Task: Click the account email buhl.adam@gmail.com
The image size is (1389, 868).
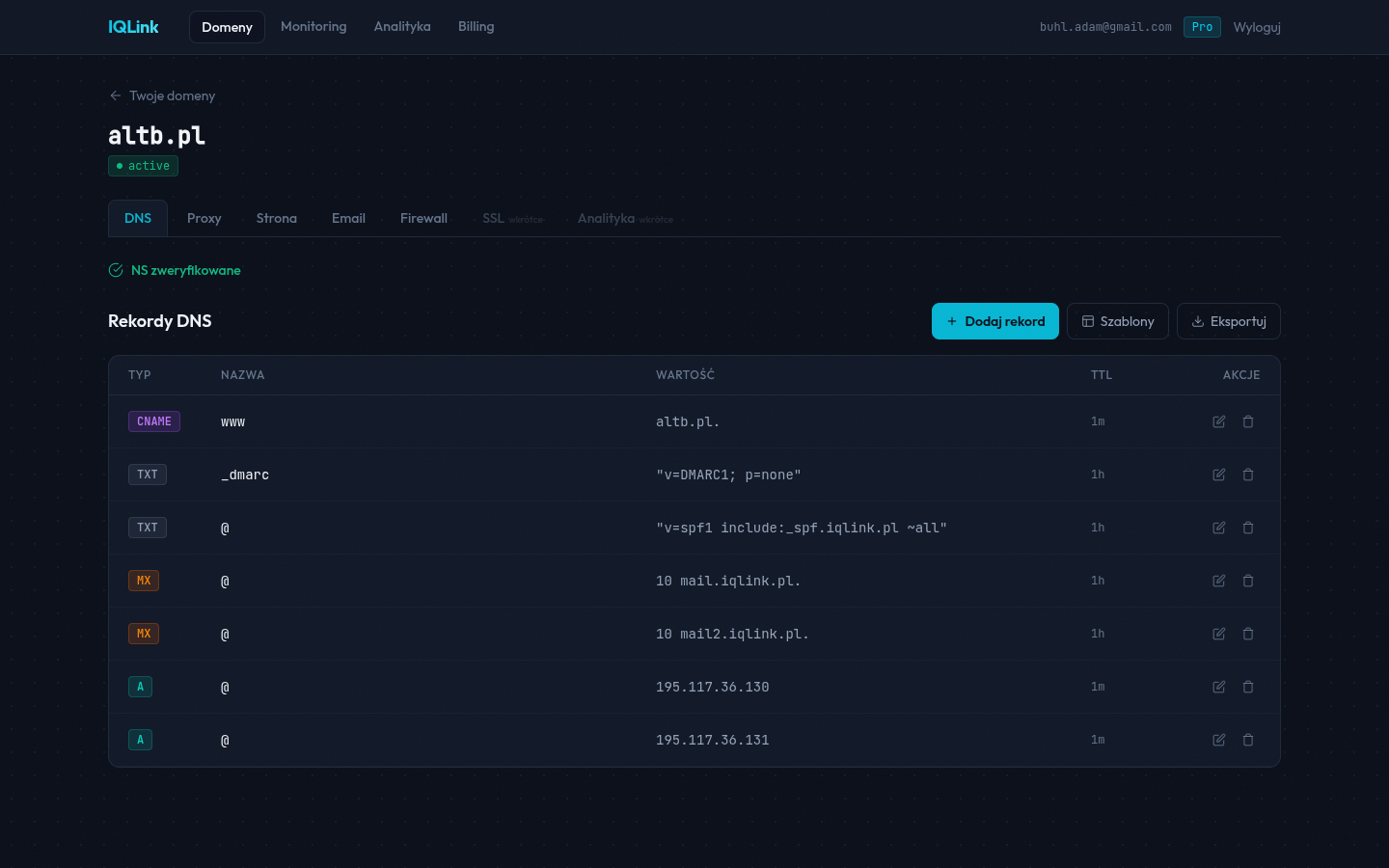Action: click(x=1105, y=27)
